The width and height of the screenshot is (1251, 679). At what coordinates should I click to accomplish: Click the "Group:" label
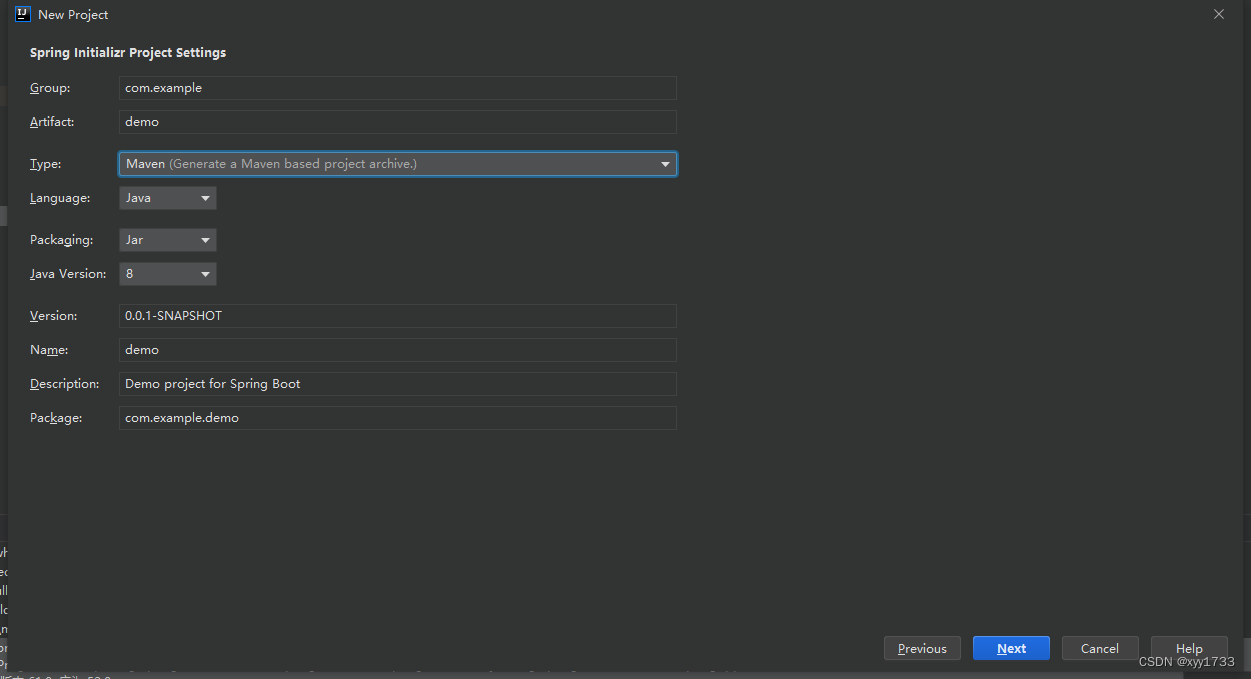pyautogui.click(x=50, y=88)
